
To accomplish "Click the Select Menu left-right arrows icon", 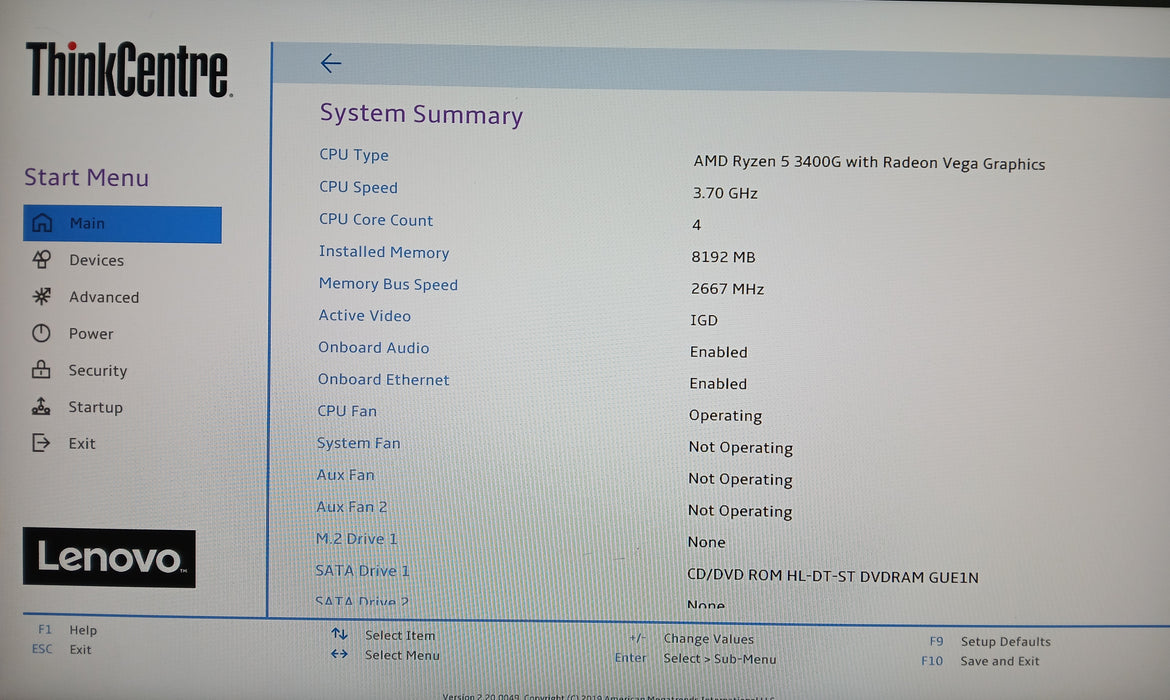I will 340,654.
